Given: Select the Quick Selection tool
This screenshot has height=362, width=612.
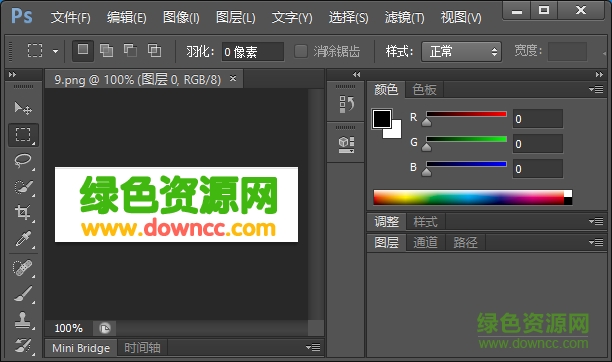Looking at the screenshot, I should (x=23, y=187).
